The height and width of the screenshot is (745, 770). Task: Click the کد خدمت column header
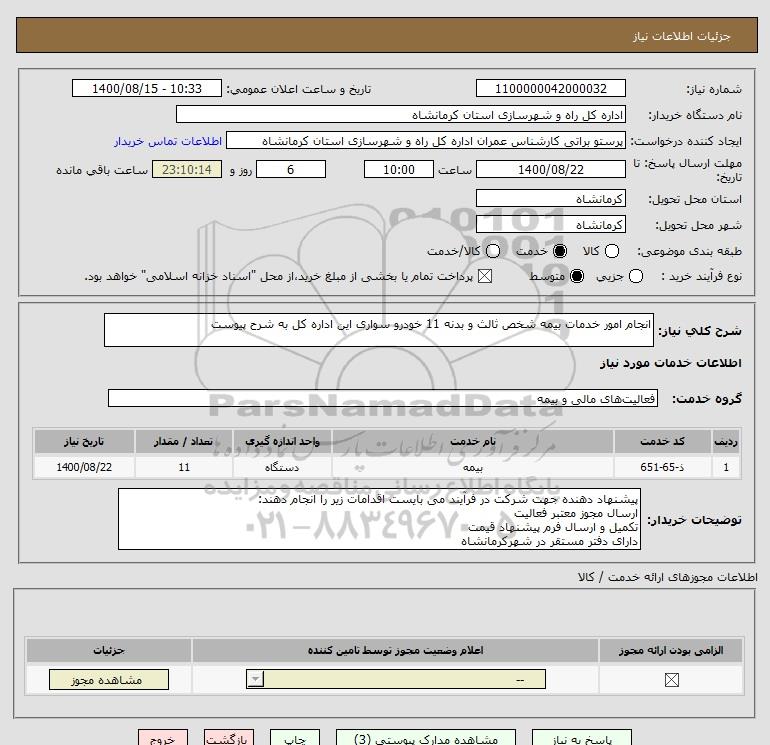[x=662, y=441]
